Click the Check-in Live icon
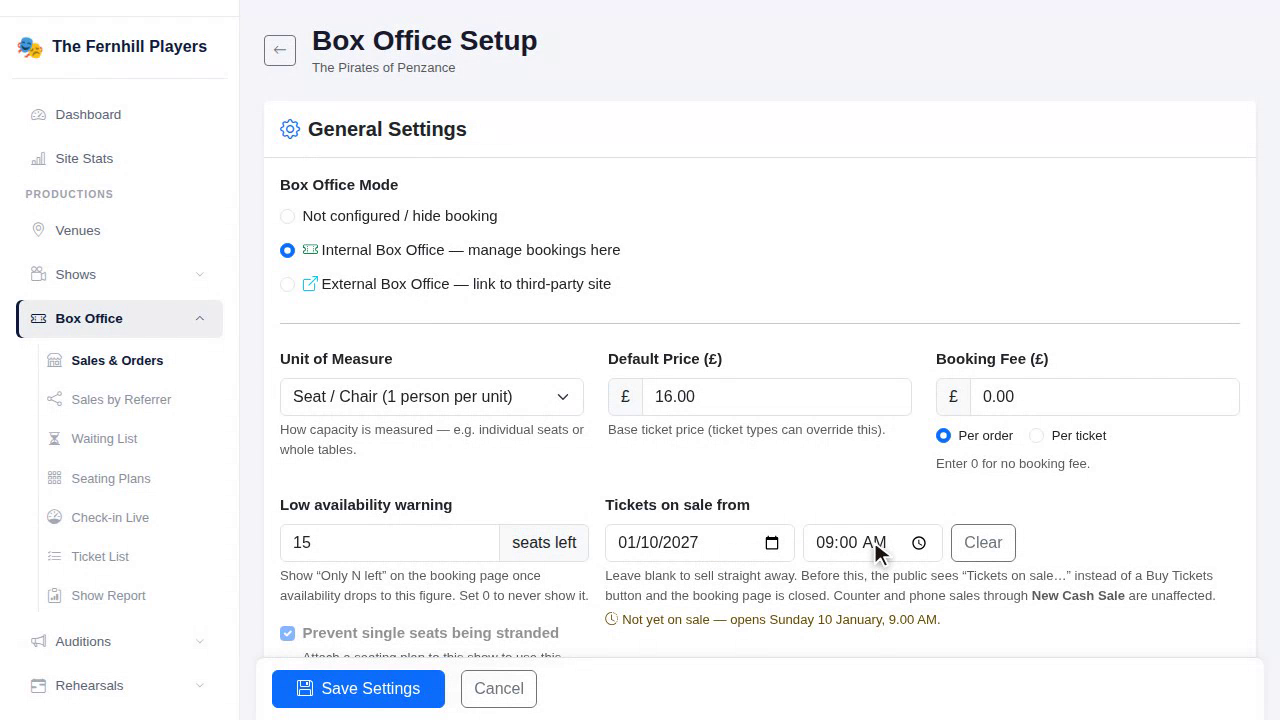1280x720 pixels. [54, 517]
